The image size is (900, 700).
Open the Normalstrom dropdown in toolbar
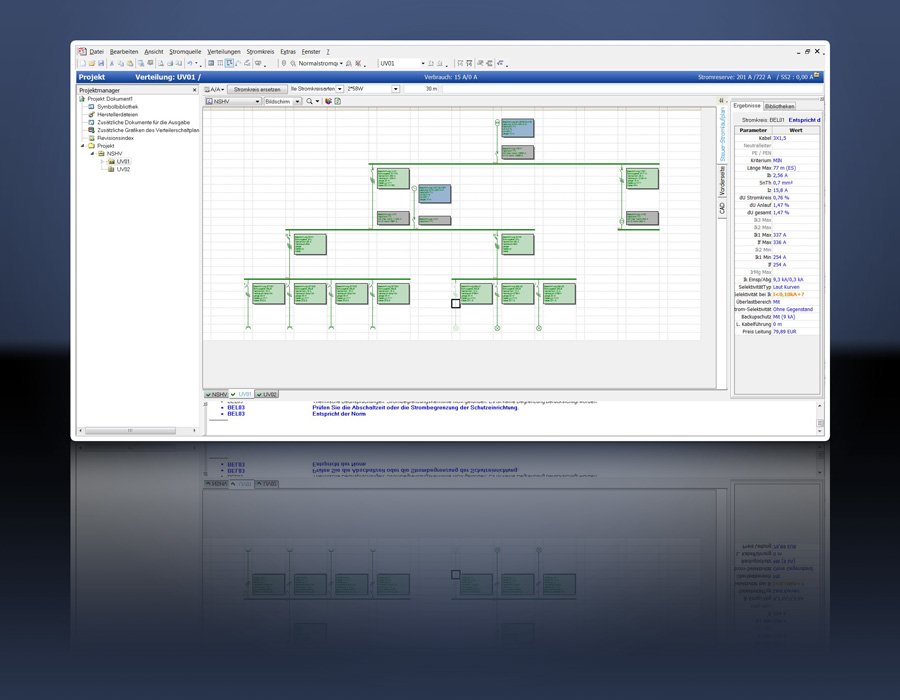[x=341, y=64]
